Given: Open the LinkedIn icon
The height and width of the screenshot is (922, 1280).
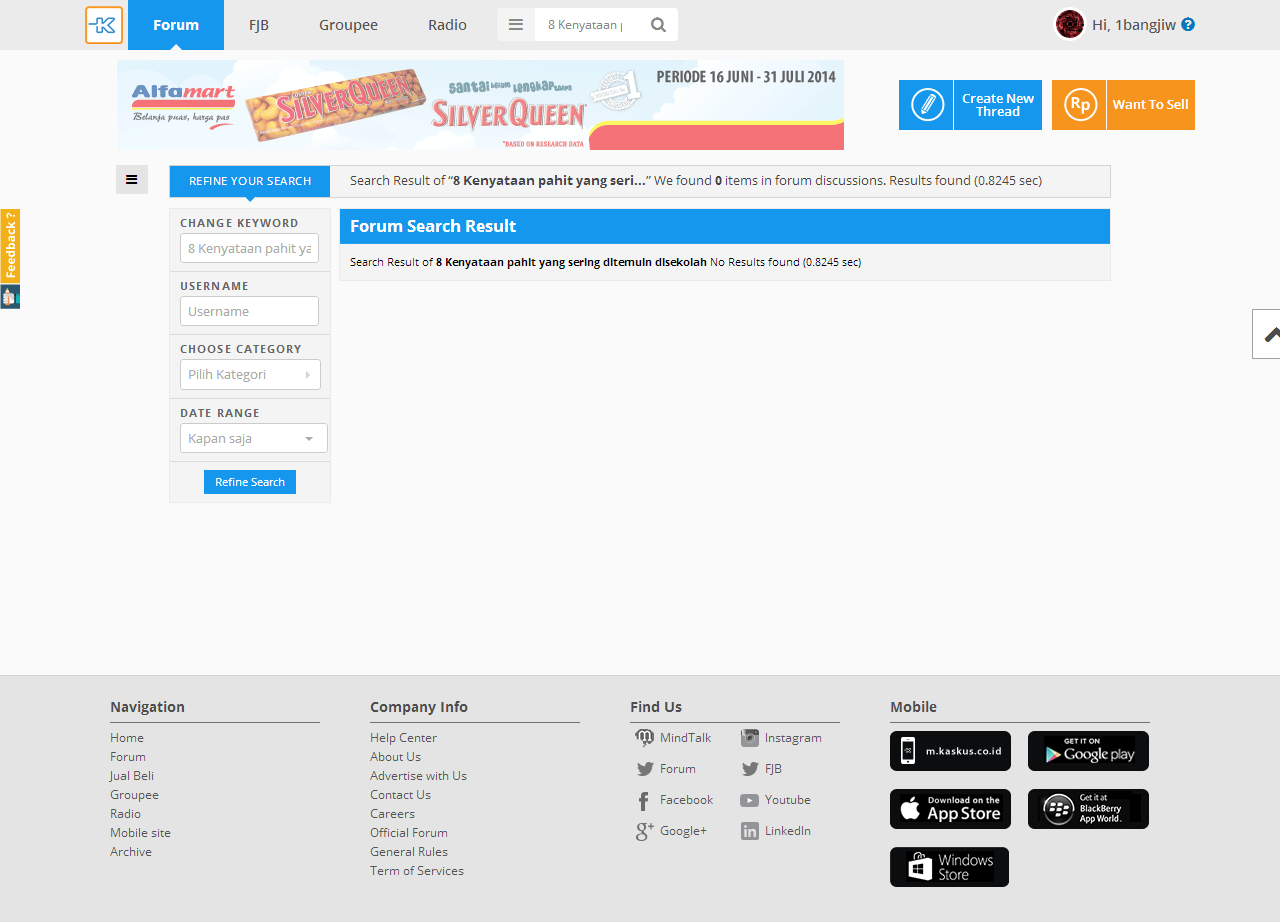Looking at the screenshot, I should pyautogui.click(x=750, y=831).
